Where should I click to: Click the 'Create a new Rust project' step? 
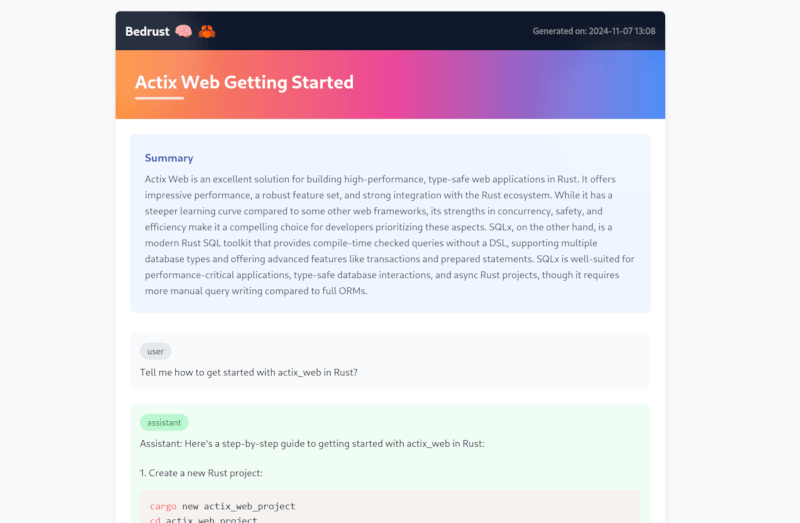(x=201, y=473)
